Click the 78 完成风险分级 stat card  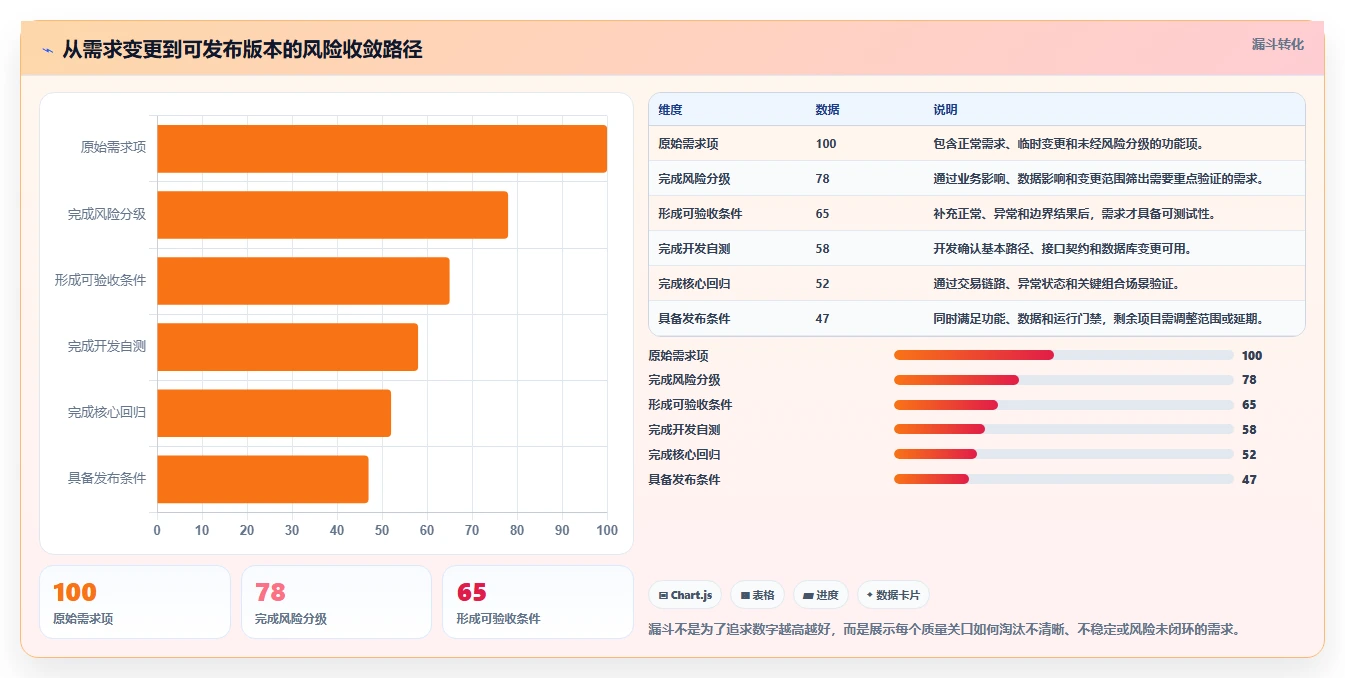point(336,602)
